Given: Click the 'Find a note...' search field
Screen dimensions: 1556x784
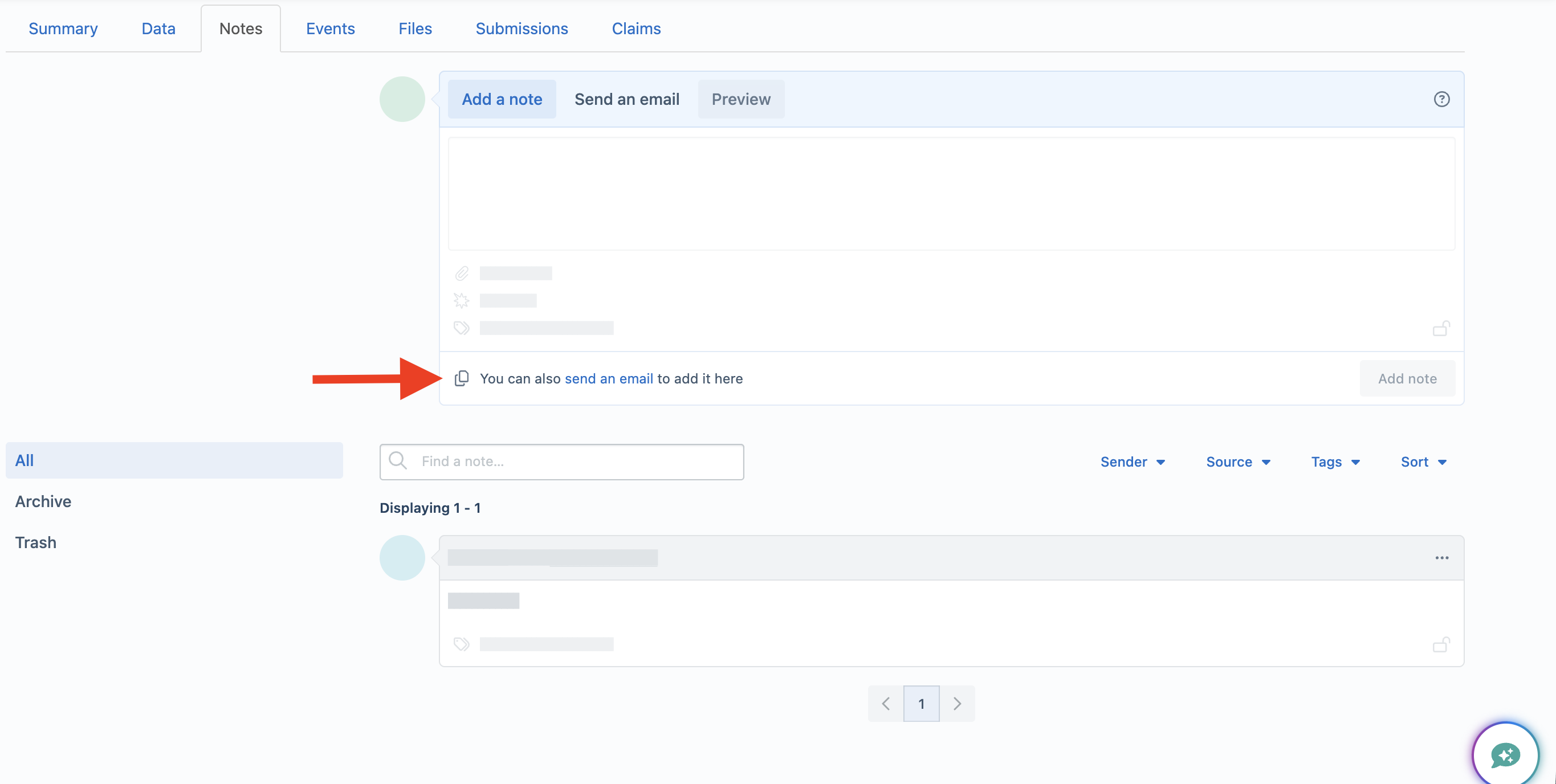Looking at the screenshot, I should (x=562, y=462).
